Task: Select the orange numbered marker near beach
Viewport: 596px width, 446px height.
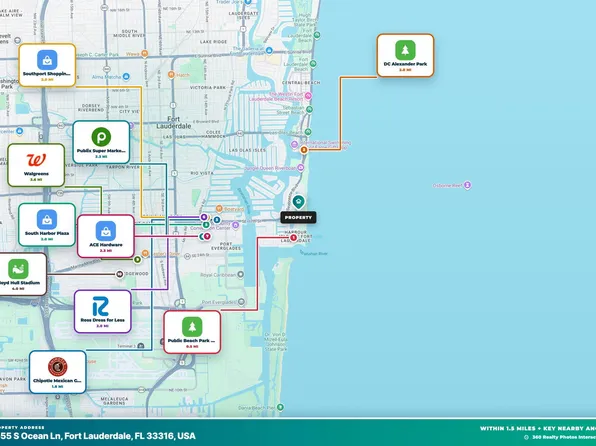Action: click(304, 150)
